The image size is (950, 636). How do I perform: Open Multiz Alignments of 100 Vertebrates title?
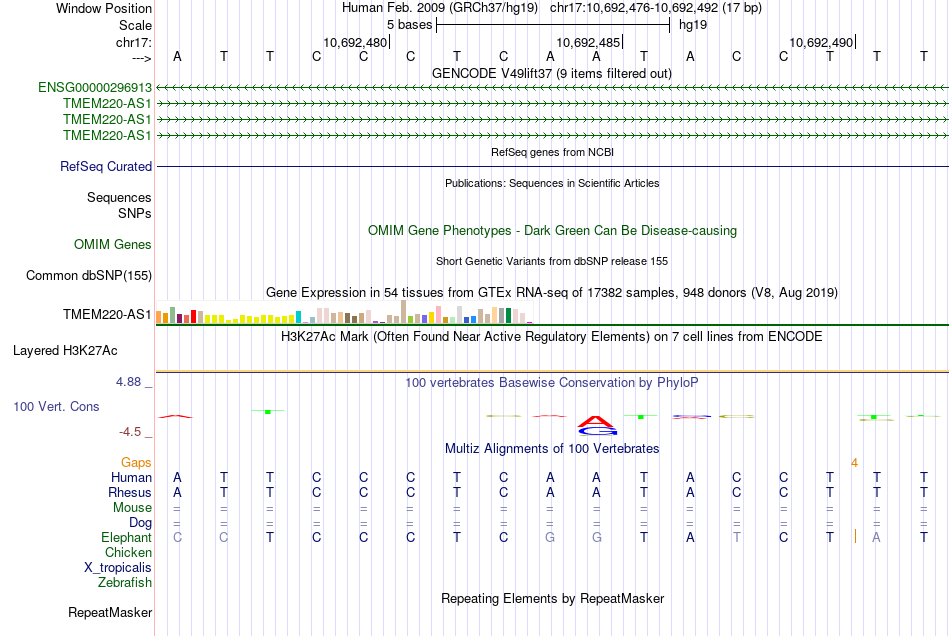(x=552, y=449)
